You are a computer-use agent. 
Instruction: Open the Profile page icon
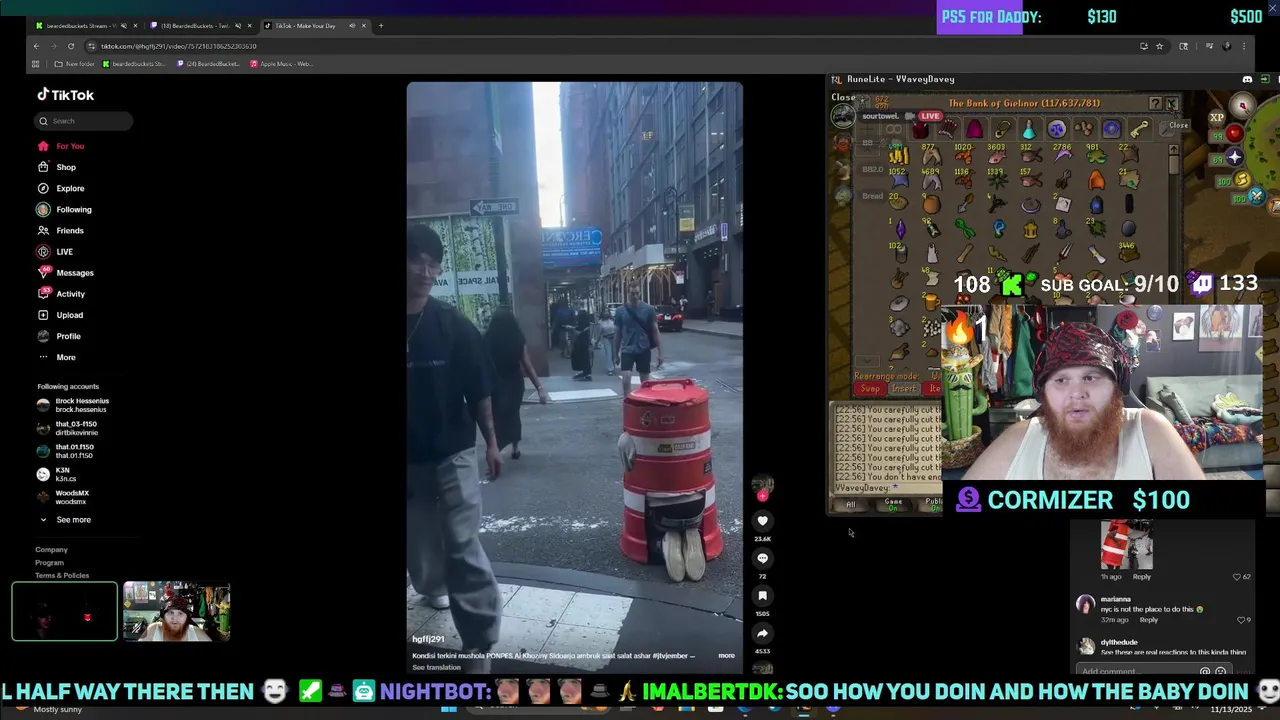(43, 336)
